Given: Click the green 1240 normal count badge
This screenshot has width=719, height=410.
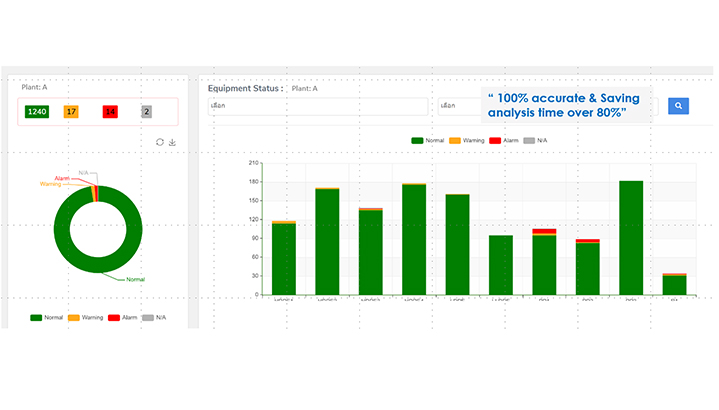Looking at the screenshot, I should (37, 112).
